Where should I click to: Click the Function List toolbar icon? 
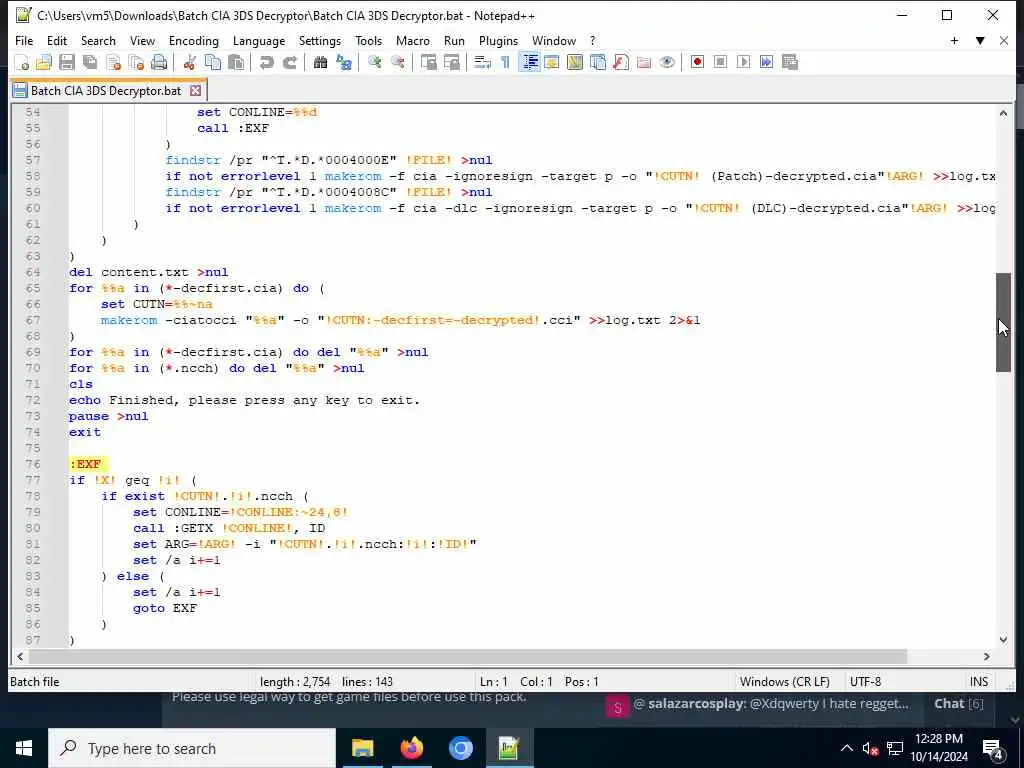[x=621, y=62]
